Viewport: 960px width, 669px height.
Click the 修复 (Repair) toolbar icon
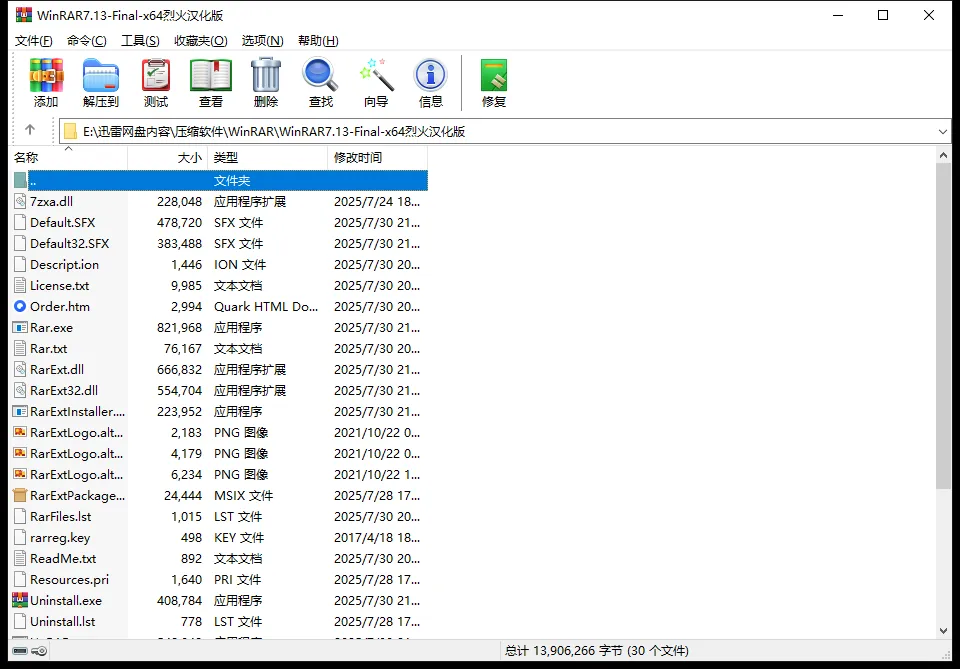click(x=493, y=83)
